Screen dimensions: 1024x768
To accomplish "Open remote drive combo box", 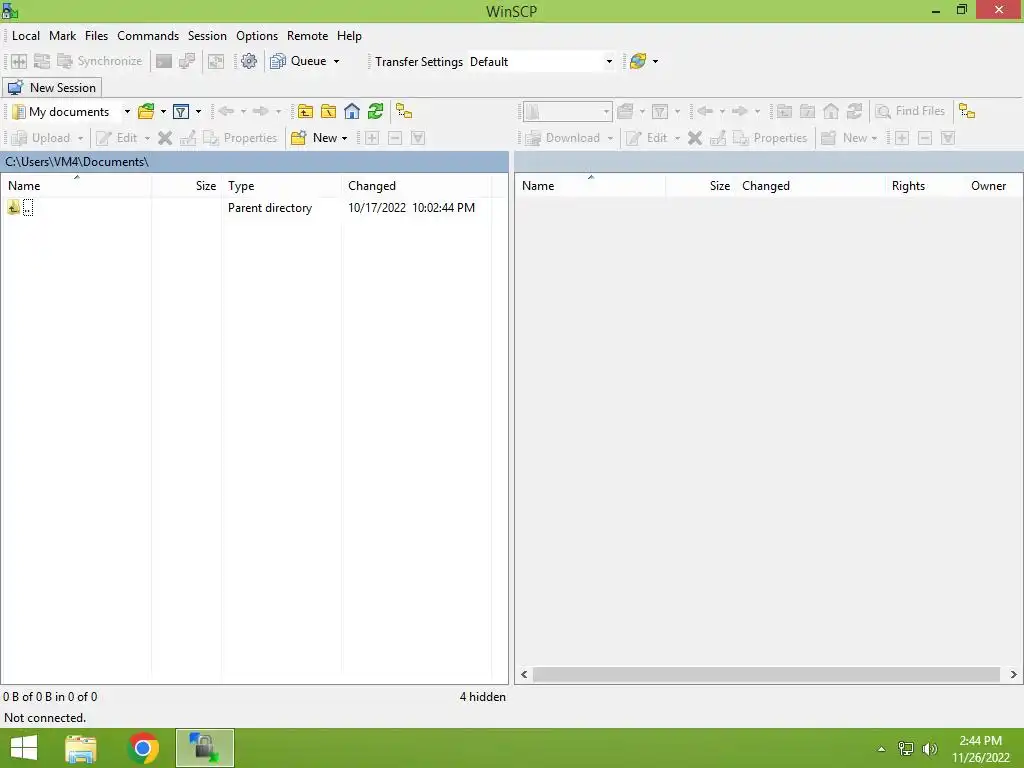I will 567,112.
